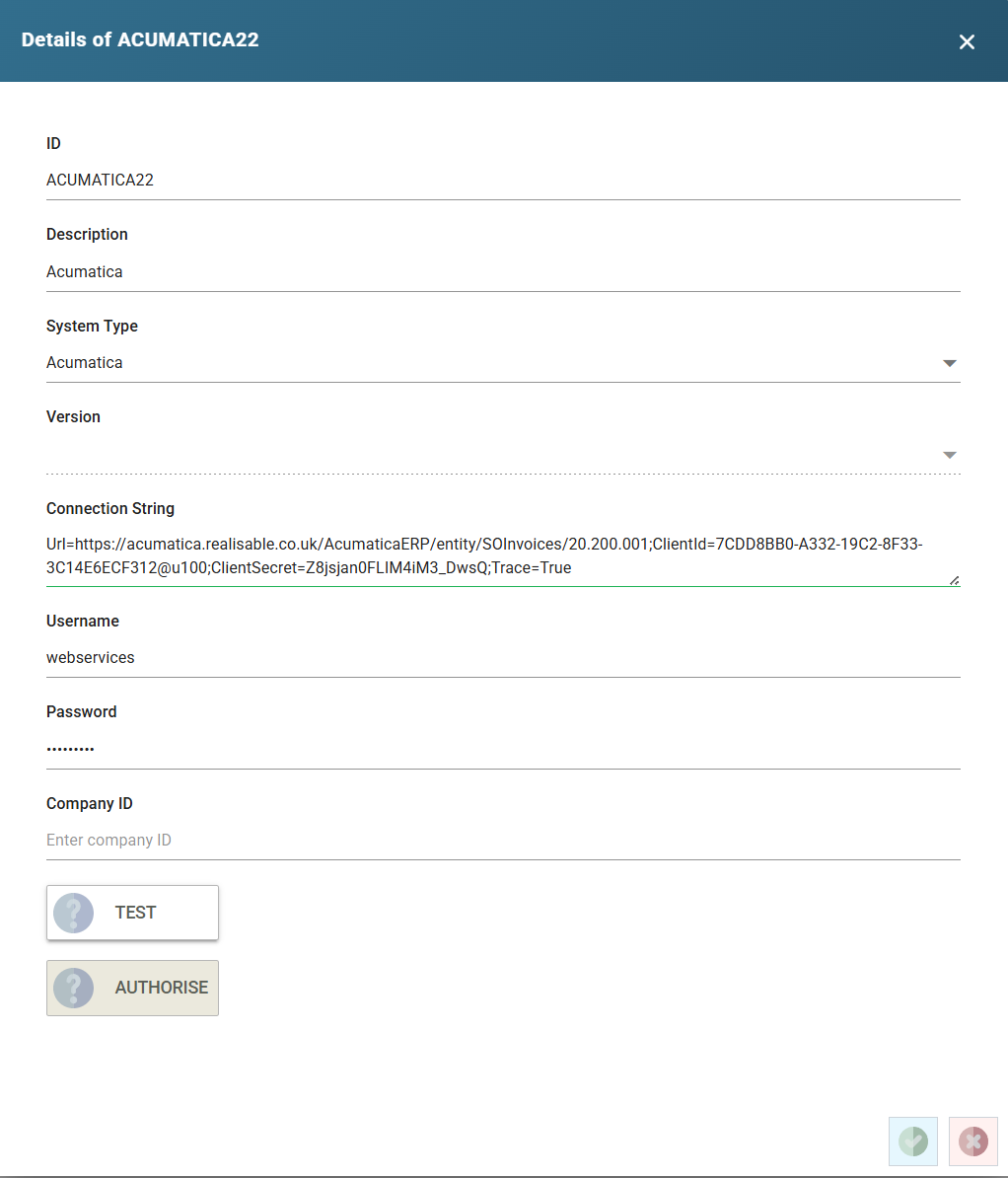Screen dimensions: 1008x1178
Task: Focus the Password field
Action: 503,749
